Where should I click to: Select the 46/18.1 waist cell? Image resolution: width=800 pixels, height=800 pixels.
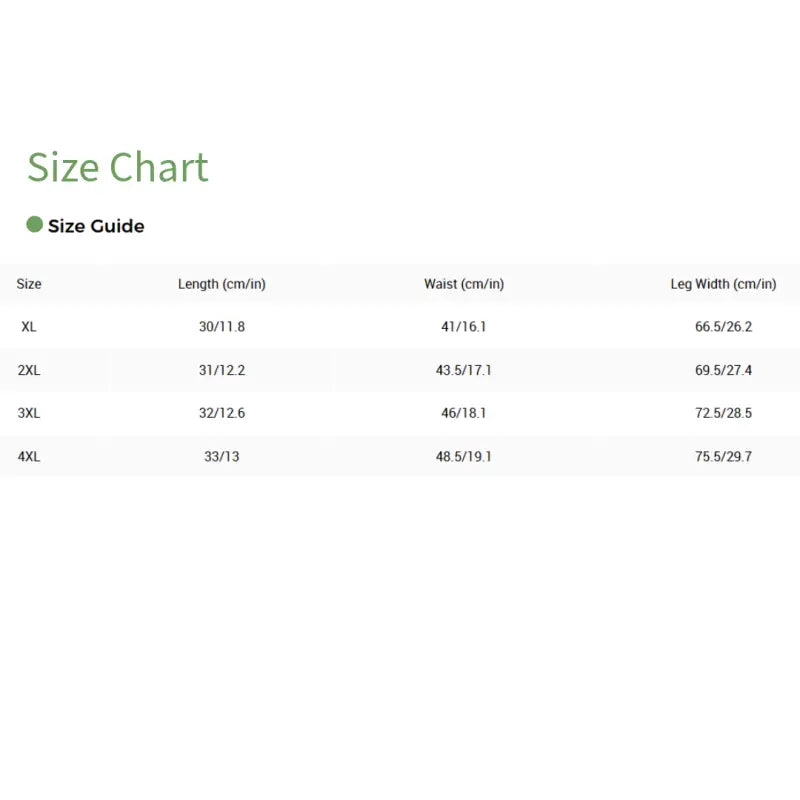pos(464,413)
